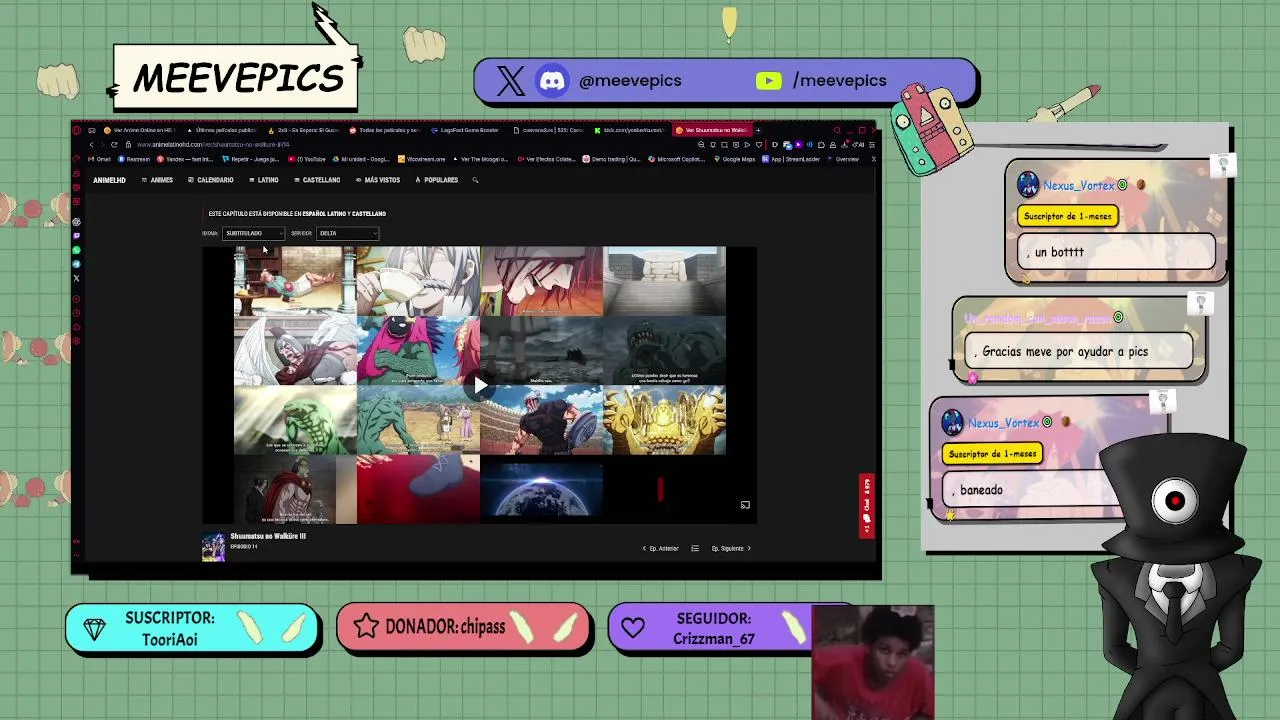
Task: Click the YouTube icon beside /meevepics
Action: 768,81
